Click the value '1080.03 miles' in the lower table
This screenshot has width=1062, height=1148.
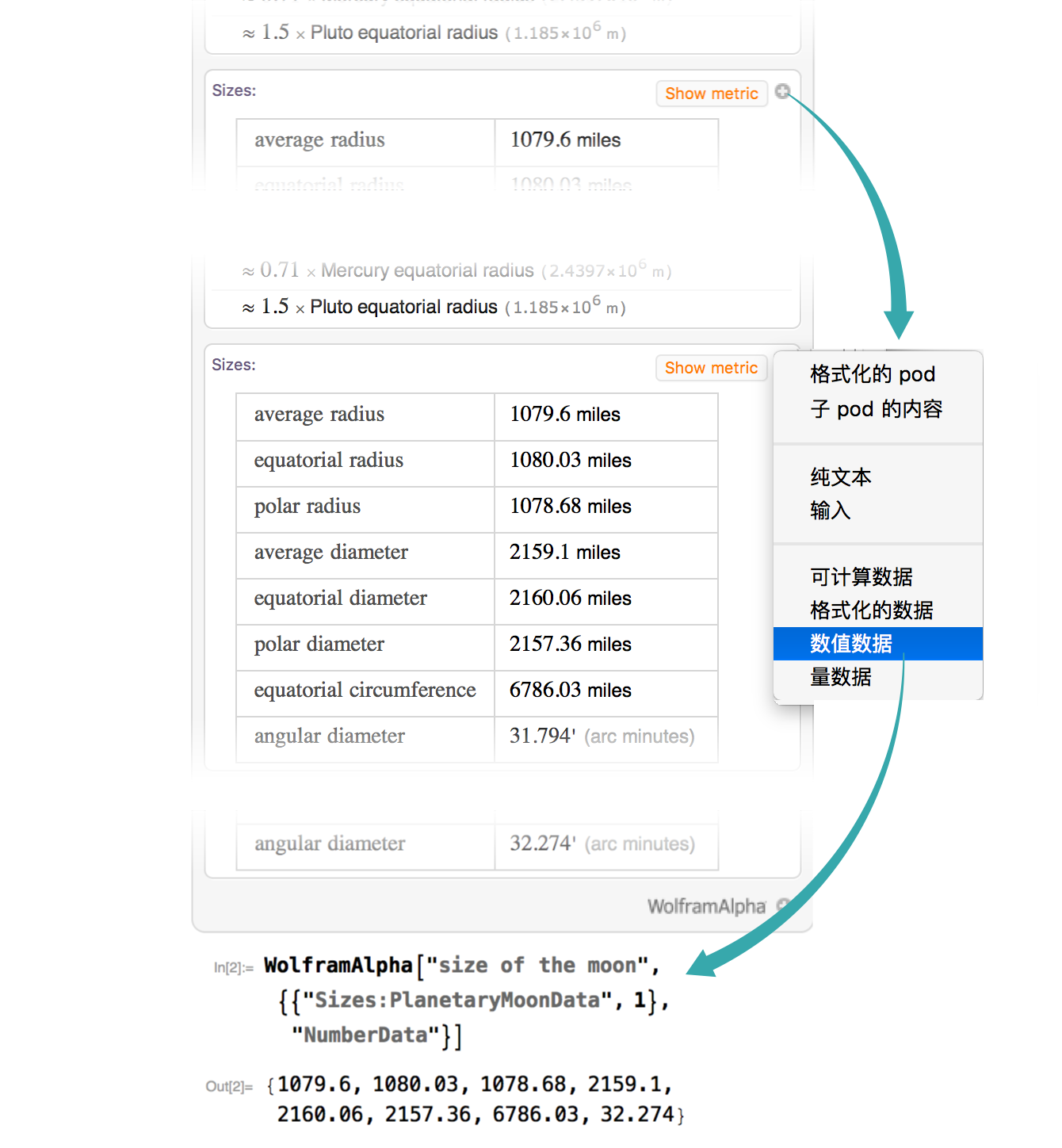571,461
